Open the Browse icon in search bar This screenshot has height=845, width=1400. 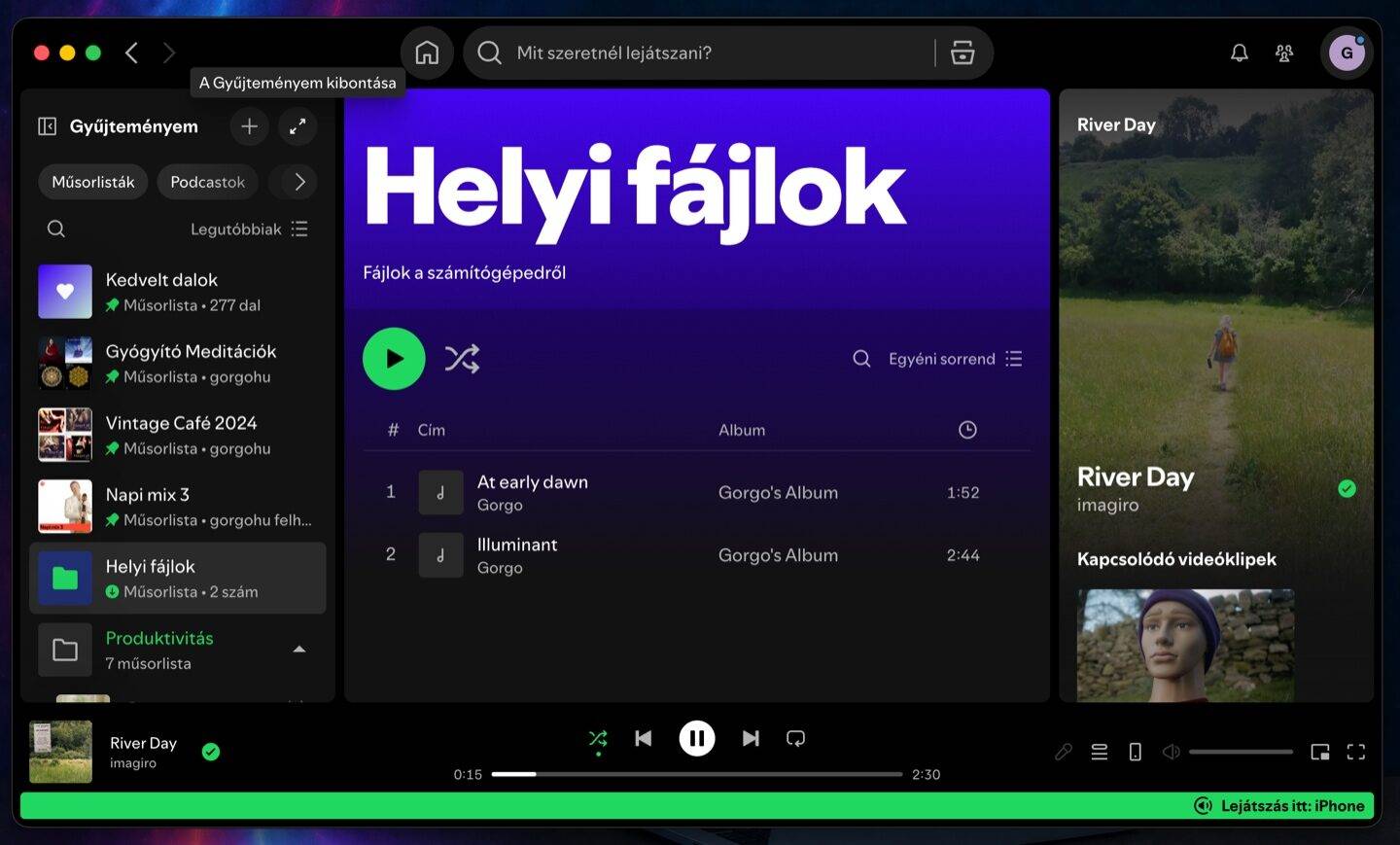(x=962, y=53)
